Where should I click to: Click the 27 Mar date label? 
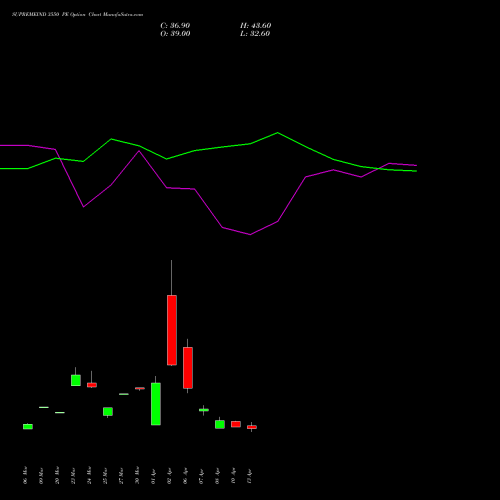[121, 475]
